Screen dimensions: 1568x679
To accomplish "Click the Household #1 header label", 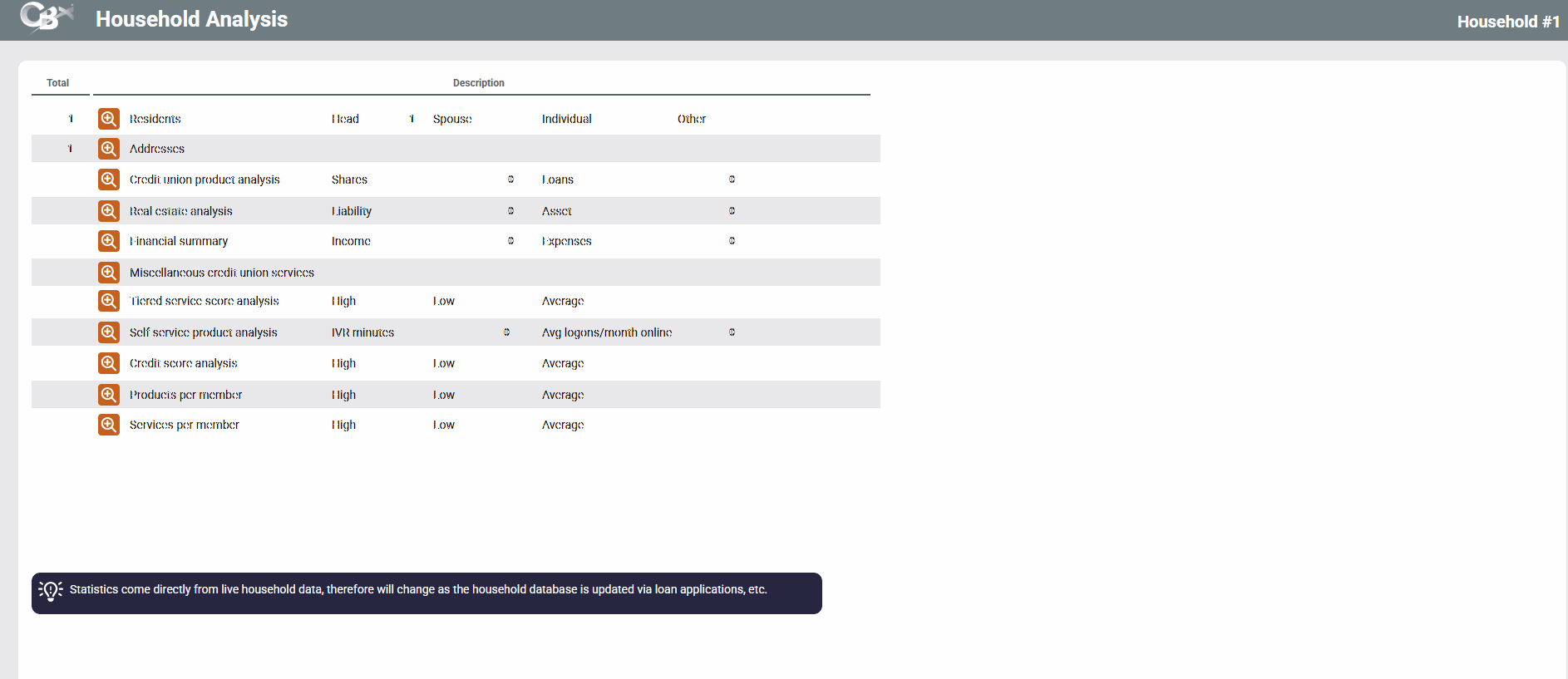I will [x=1507, y=22].
